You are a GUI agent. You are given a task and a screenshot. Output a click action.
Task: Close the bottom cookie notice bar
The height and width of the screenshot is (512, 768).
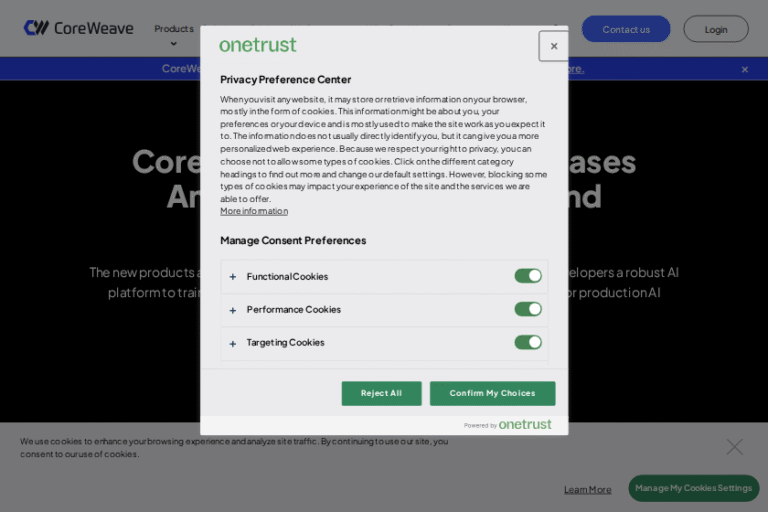(734, 447)
